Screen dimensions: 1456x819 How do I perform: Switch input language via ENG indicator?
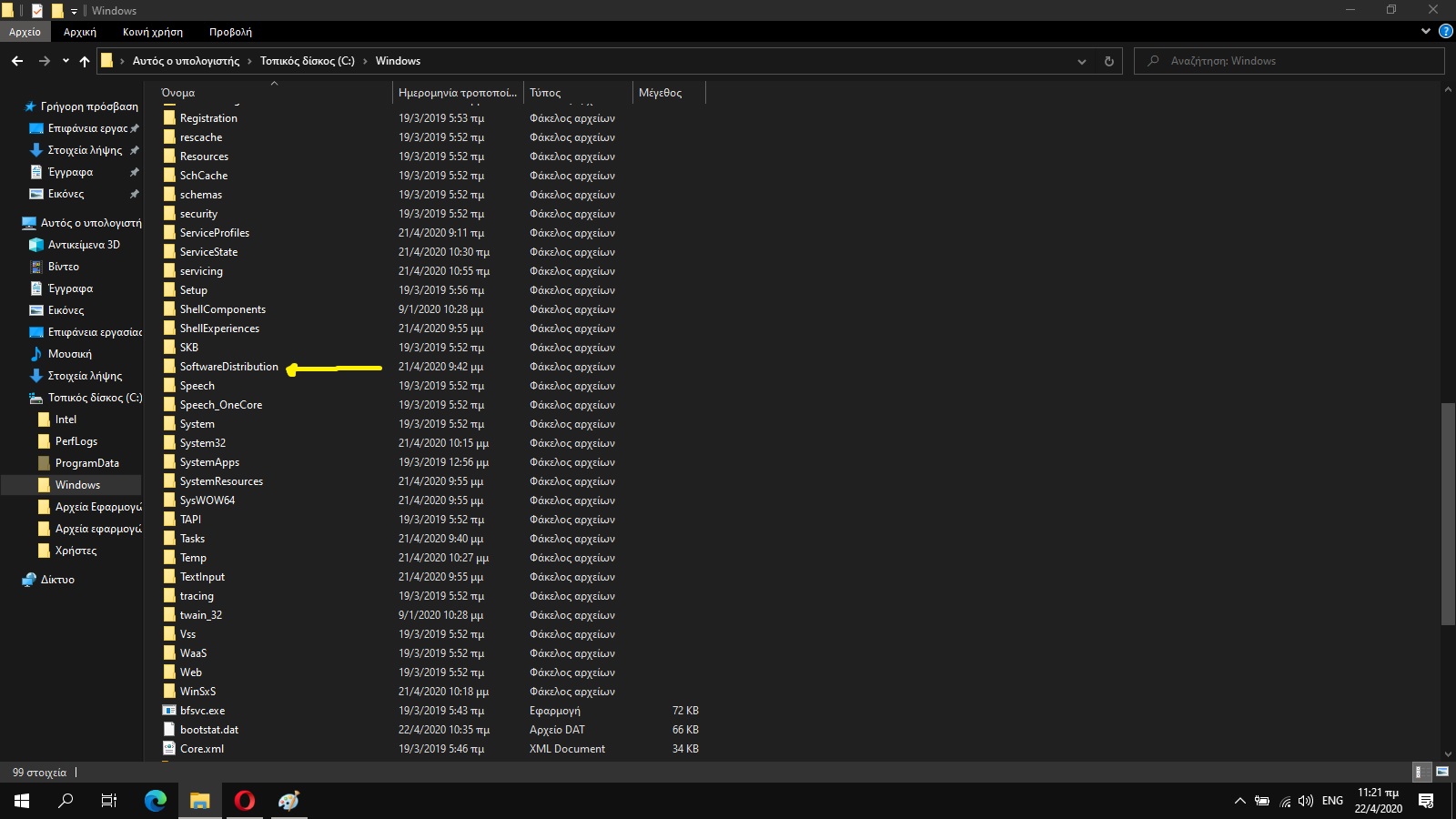[x=1332, y=801]
